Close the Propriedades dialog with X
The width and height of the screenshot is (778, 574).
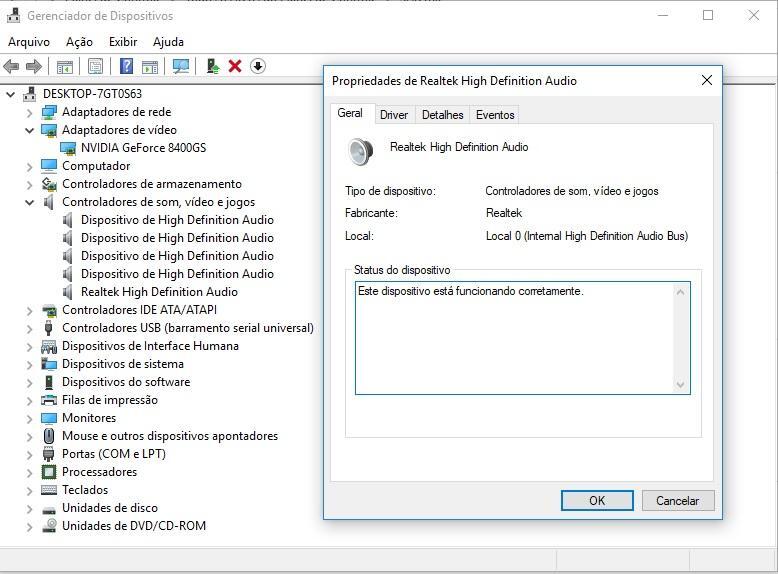(707, 80)
